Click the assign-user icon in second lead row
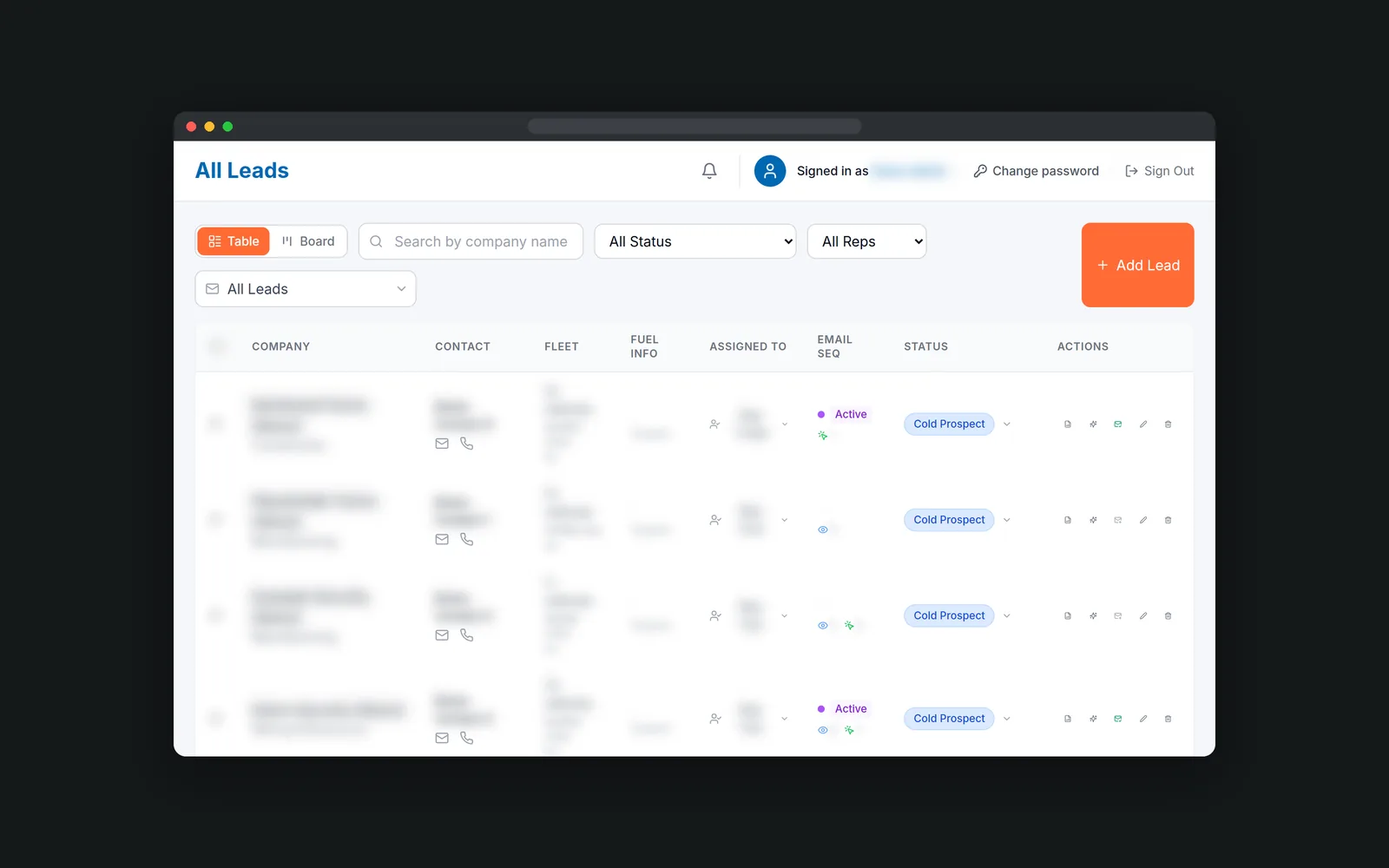Viewport: 1389px width, 868px height. (715, 520)
